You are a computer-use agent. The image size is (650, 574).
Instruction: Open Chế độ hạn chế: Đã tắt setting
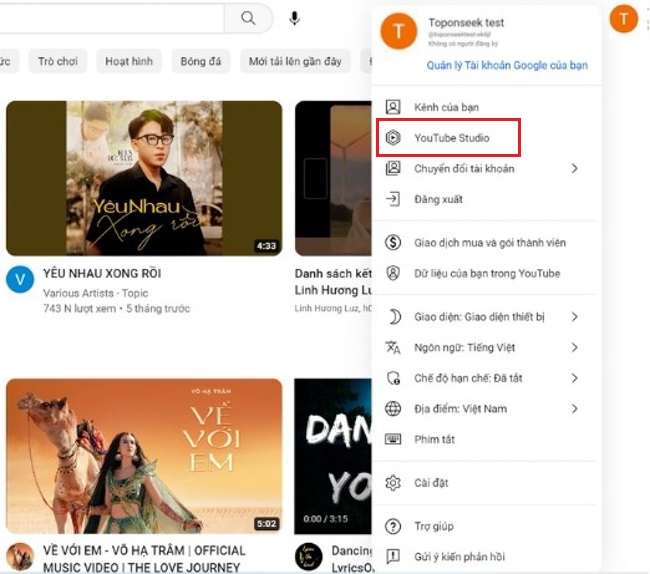[467, 378]
